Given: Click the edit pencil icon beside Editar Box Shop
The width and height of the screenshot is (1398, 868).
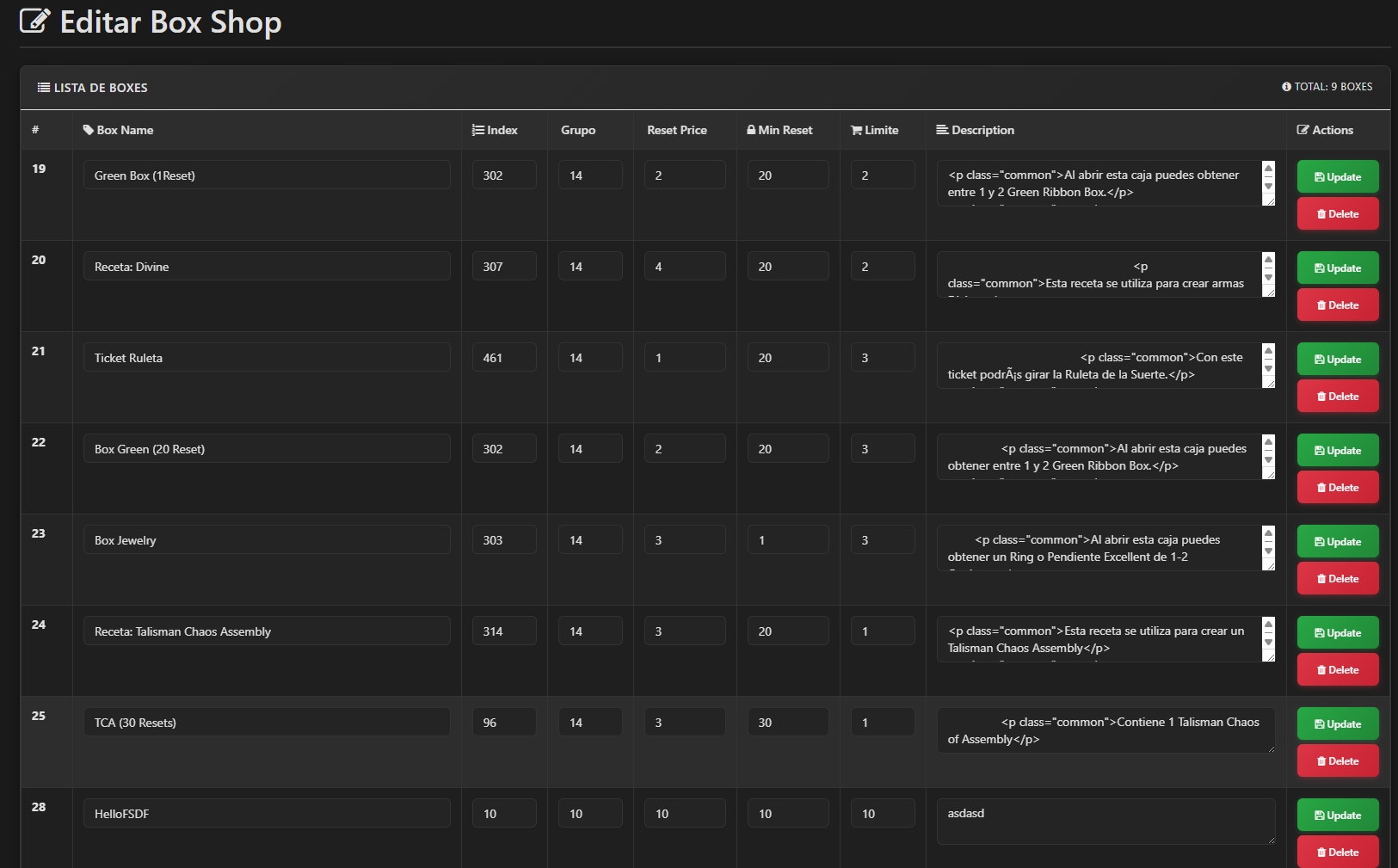Looking at the screenshot, I should pyautogui.click(x=34, y=21).
